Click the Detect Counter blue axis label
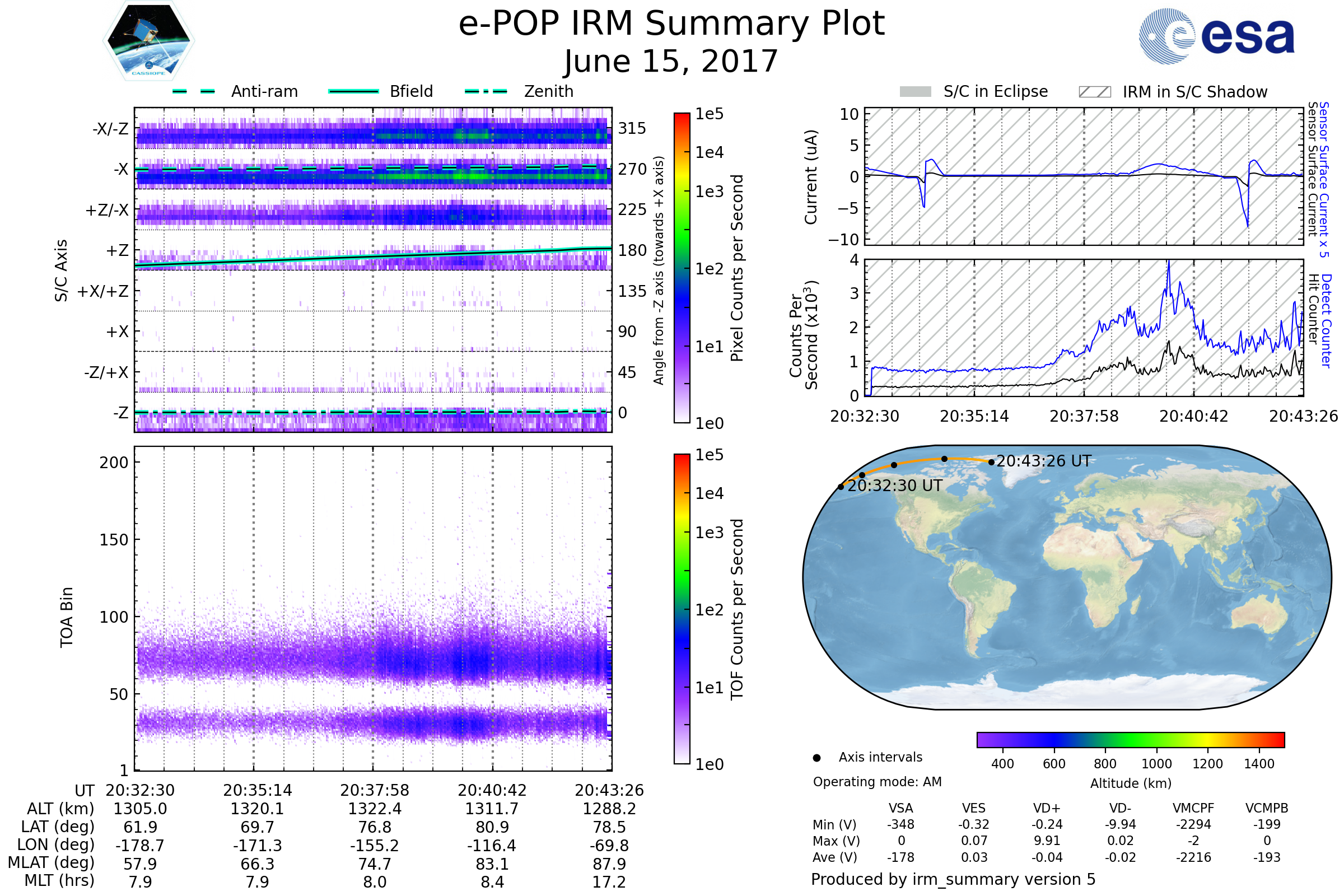Image resolution: width=1344 pixels, height=896 pixels. [x=1327, y=320]
